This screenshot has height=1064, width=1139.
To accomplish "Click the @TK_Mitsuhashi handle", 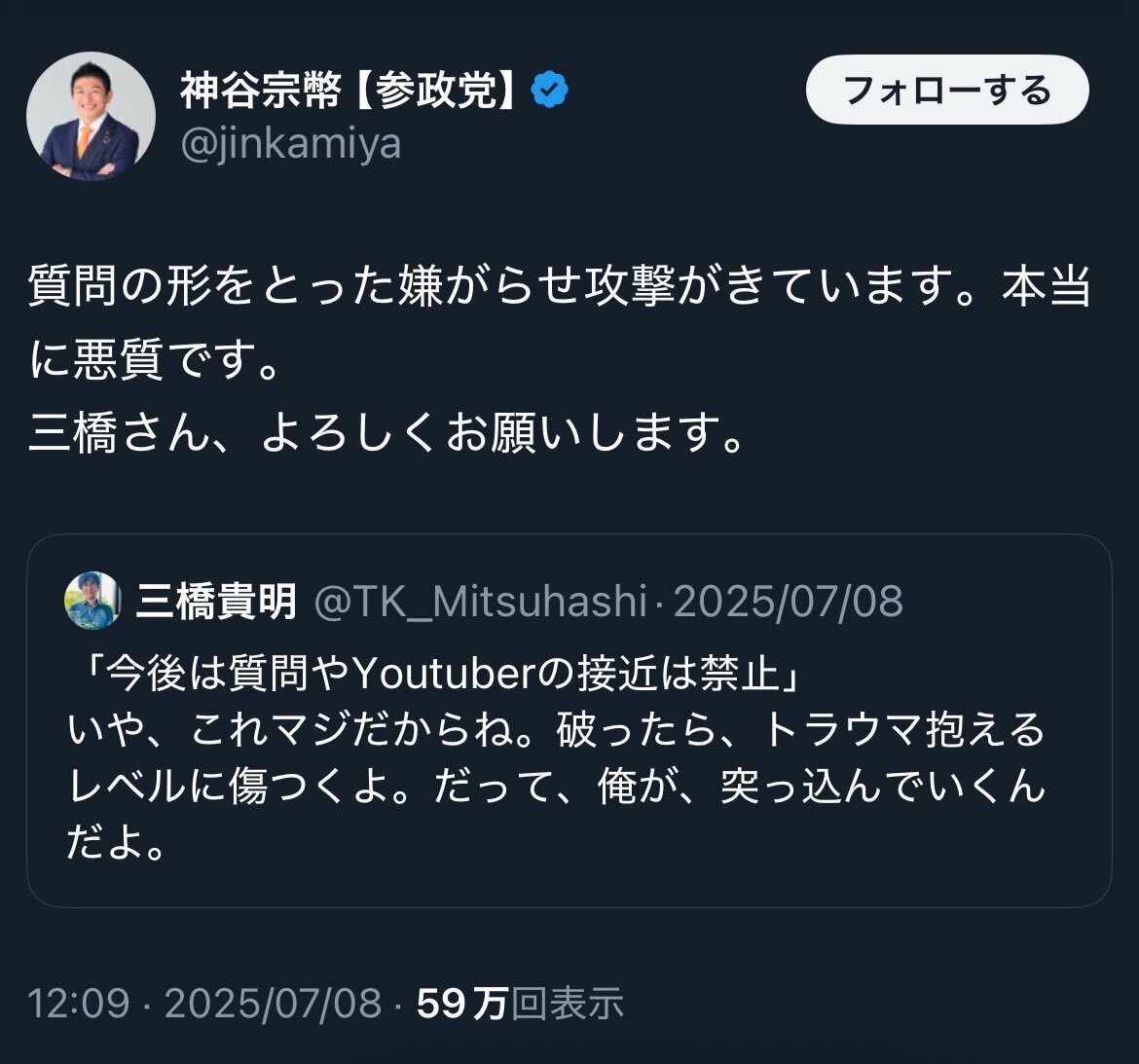I will tap(481, 602).
